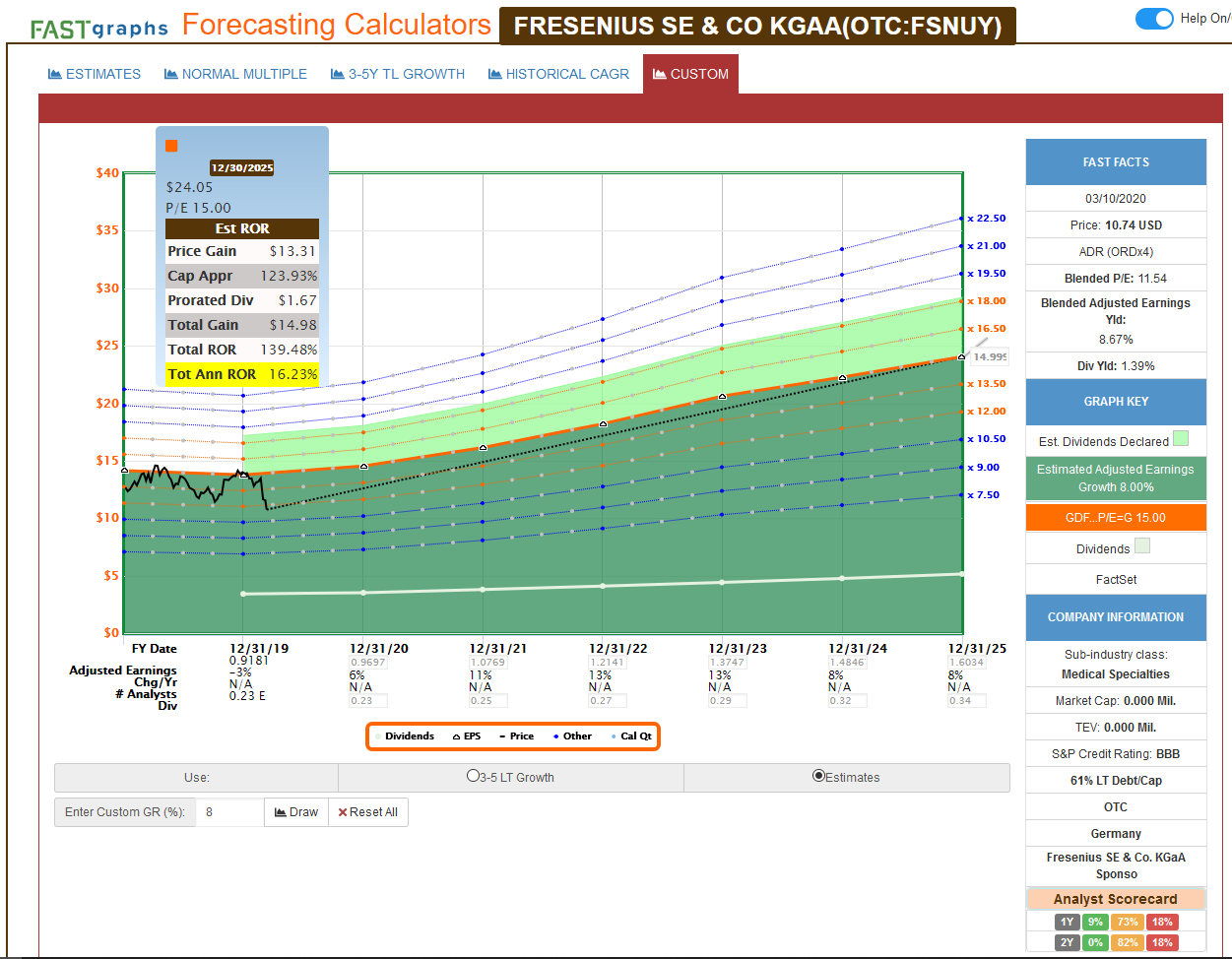Toggle the Dividends legend swatch in Graph Key
1232x959 pixels.
point(1141,546)
